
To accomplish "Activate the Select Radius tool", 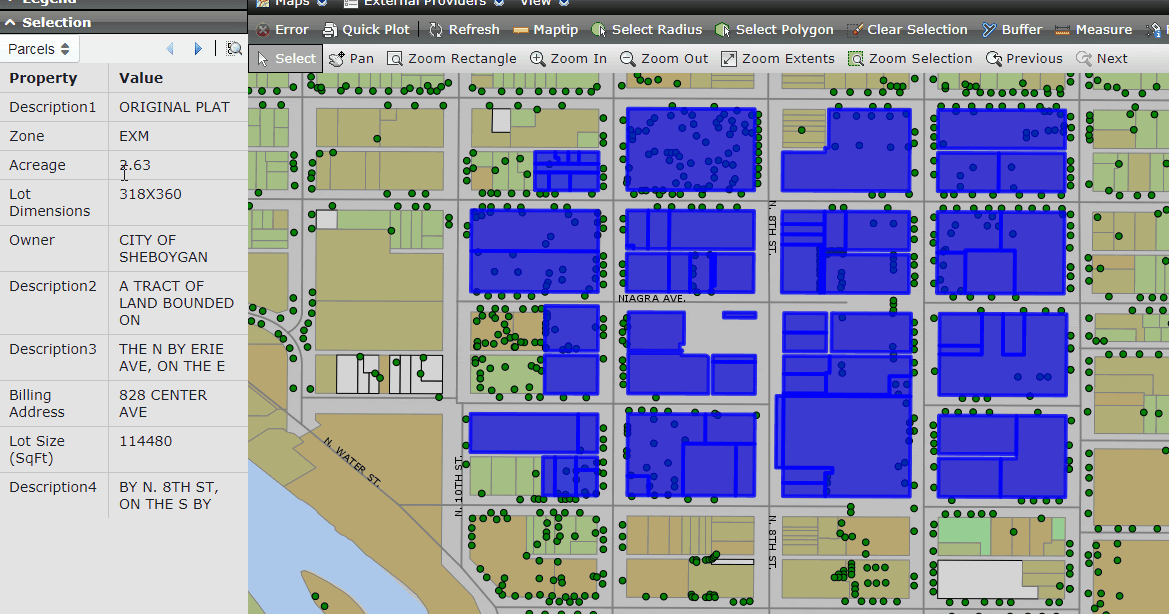I will 648,29.
